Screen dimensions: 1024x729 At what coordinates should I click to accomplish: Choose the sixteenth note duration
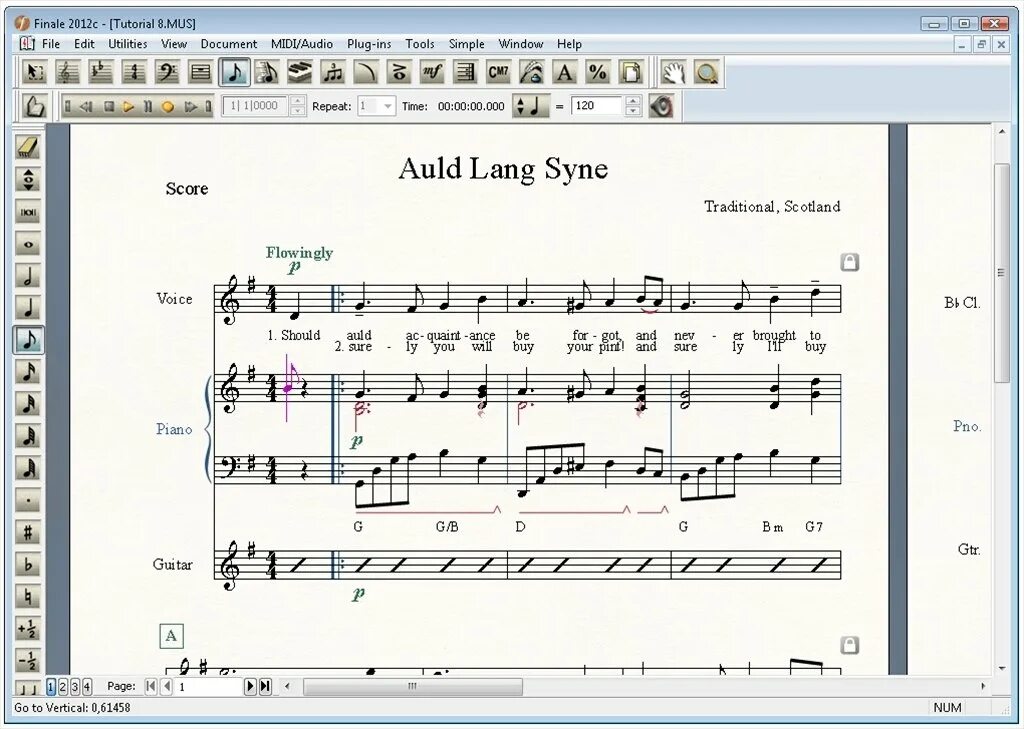(27, 372)
